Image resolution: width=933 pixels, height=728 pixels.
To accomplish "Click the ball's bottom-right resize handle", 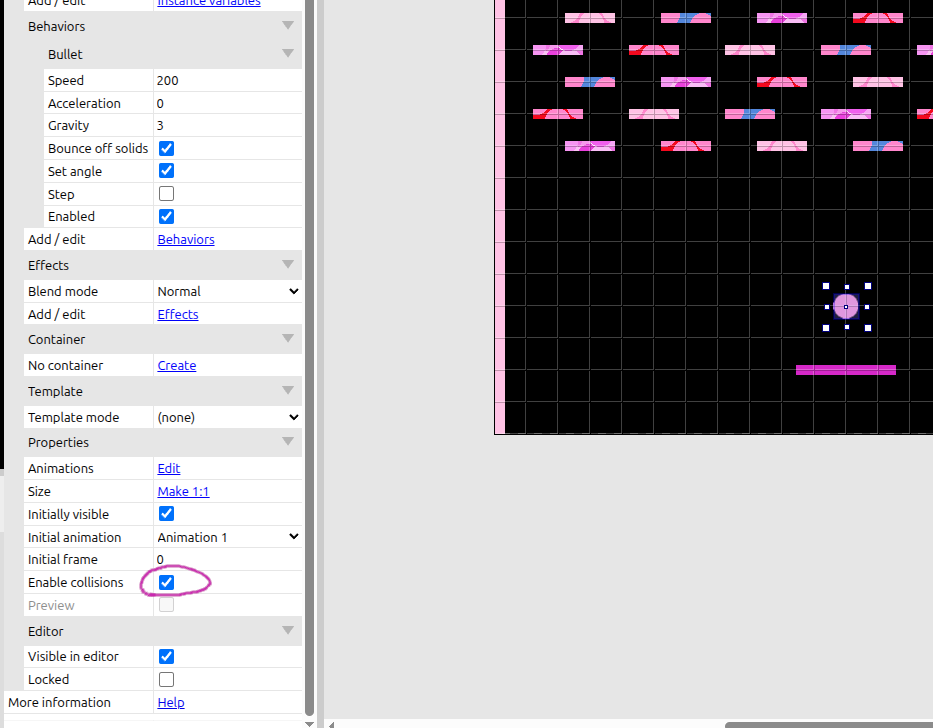I will (x=868, y=328).
